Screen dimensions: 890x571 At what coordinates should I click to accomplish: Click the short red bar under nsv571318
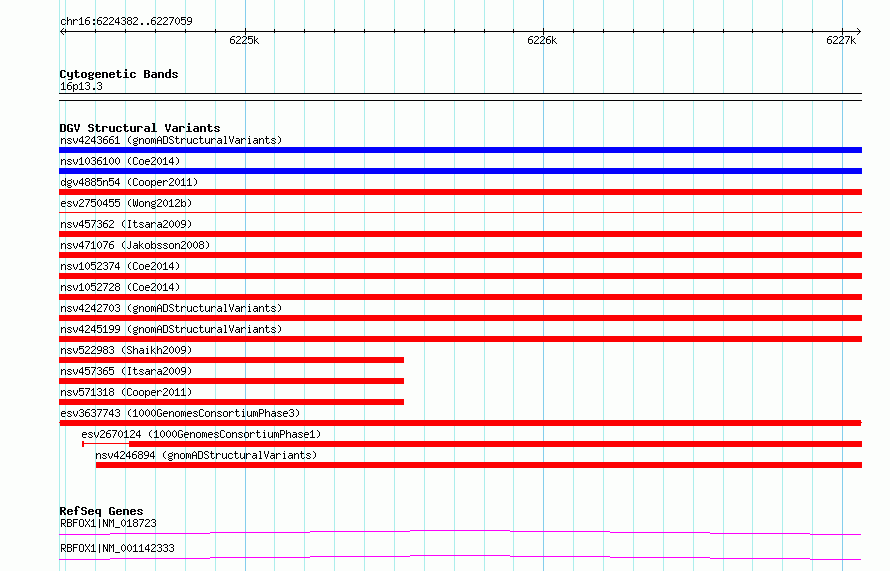point(232,402)
